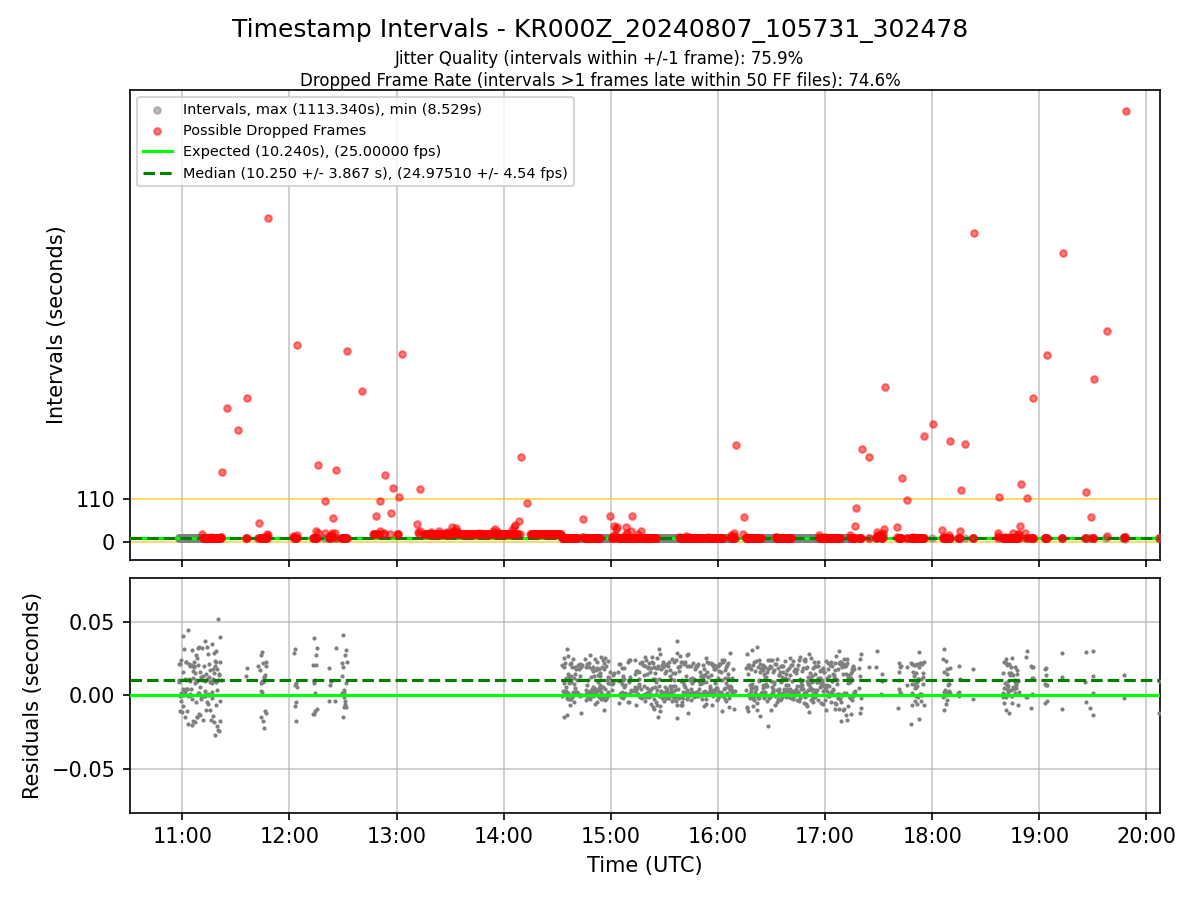The height and width of the screenshot is (900, 1200).
Task: Click the '14:00' time tick label
Action: (503, 834)
